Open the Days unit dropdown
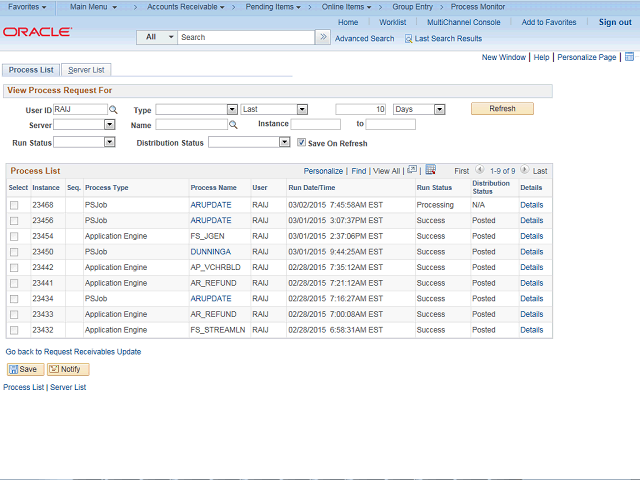This screenshot has height=480, width=640. click(419, 110)
